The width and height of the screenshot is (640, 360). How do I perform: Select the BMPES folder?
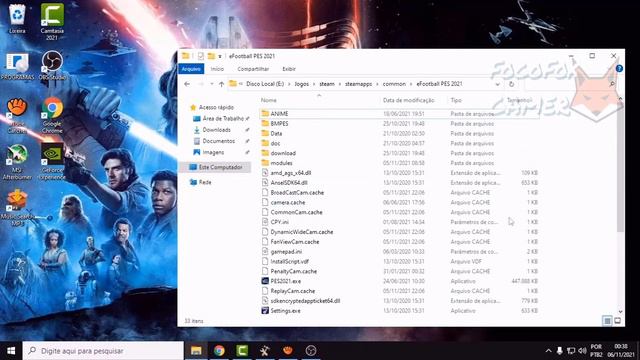pyautogui.click(x=400, y=123)
